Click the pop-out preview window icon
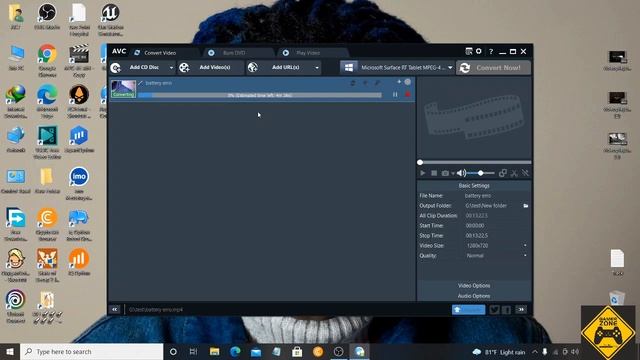Image resolution: width=640 pixels, height=360 pixels. (x=503, y=173)
